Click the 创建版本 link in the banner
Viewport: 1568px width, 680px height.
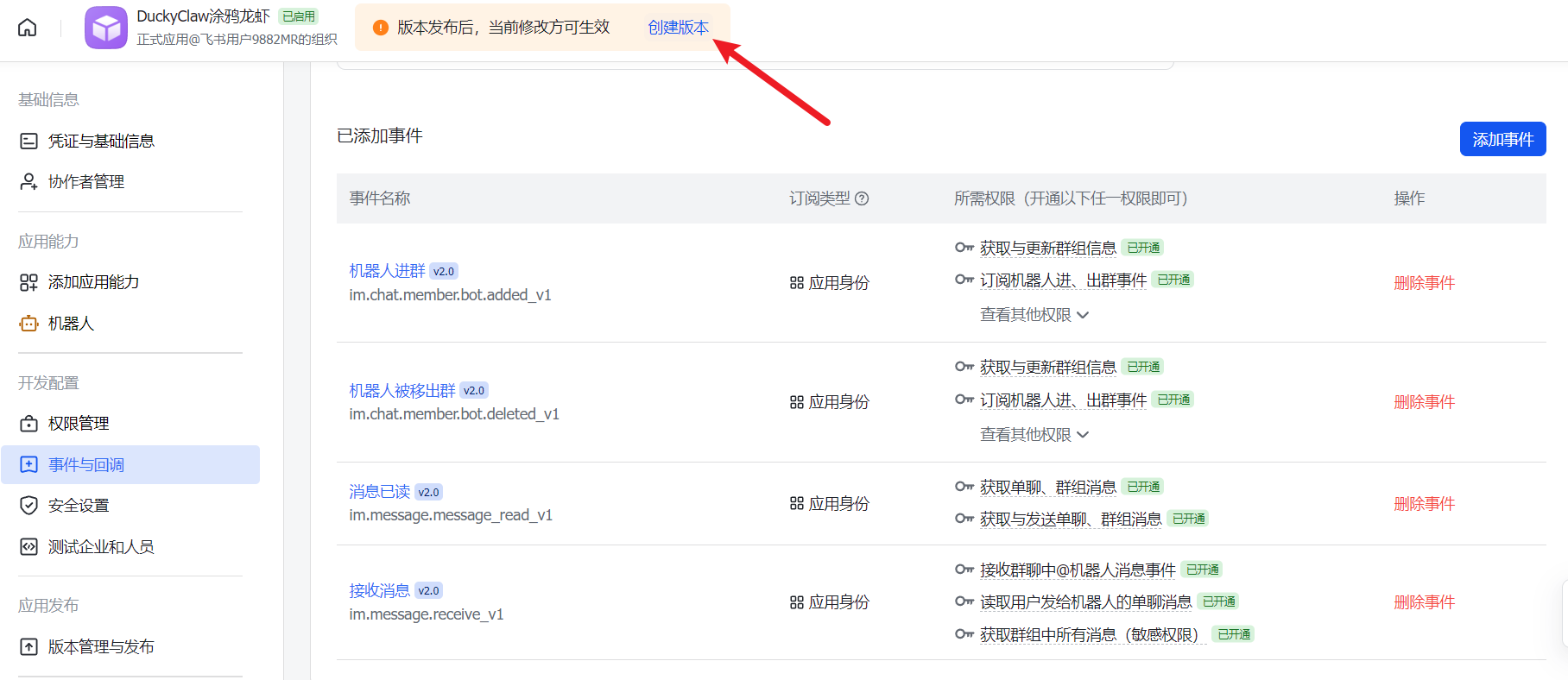click(x=678, y=28)
